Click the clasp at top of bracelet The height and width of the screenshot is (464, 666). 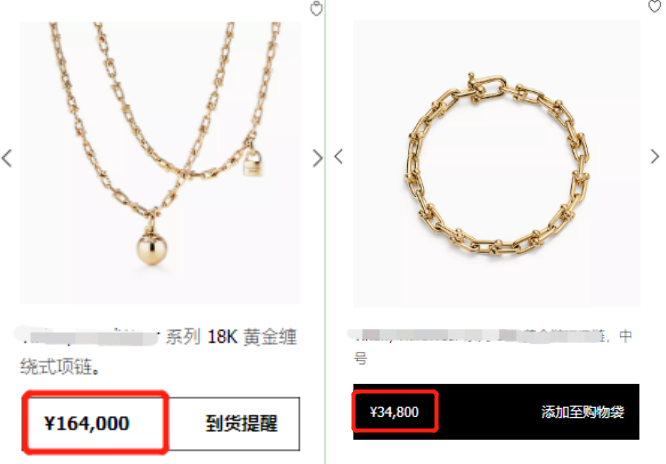[x=487, y=88]
